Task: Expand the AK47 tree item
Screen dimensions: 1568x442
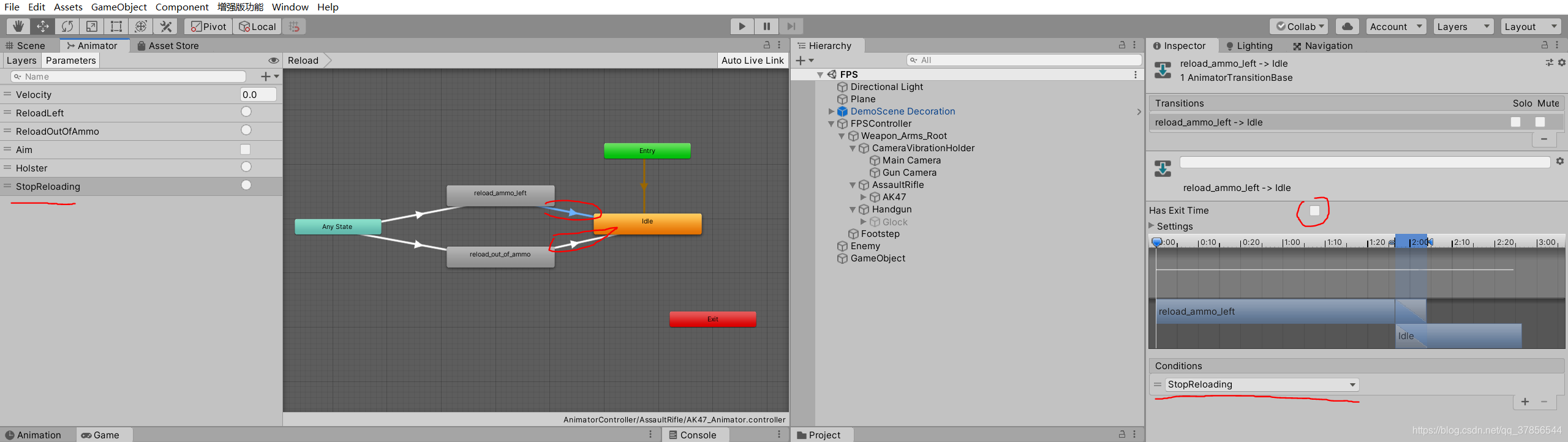Action: [863, 197]
